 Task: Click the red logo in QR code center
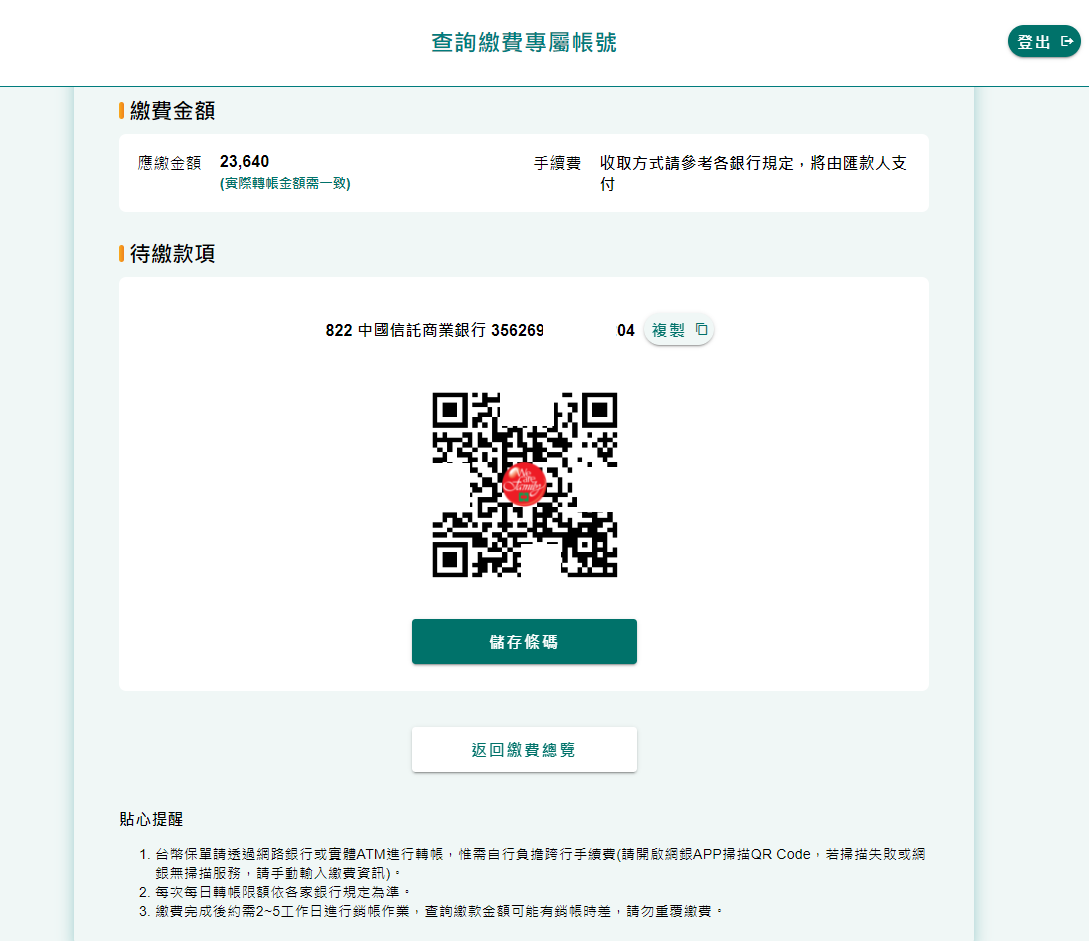click(x=524, y=483)
